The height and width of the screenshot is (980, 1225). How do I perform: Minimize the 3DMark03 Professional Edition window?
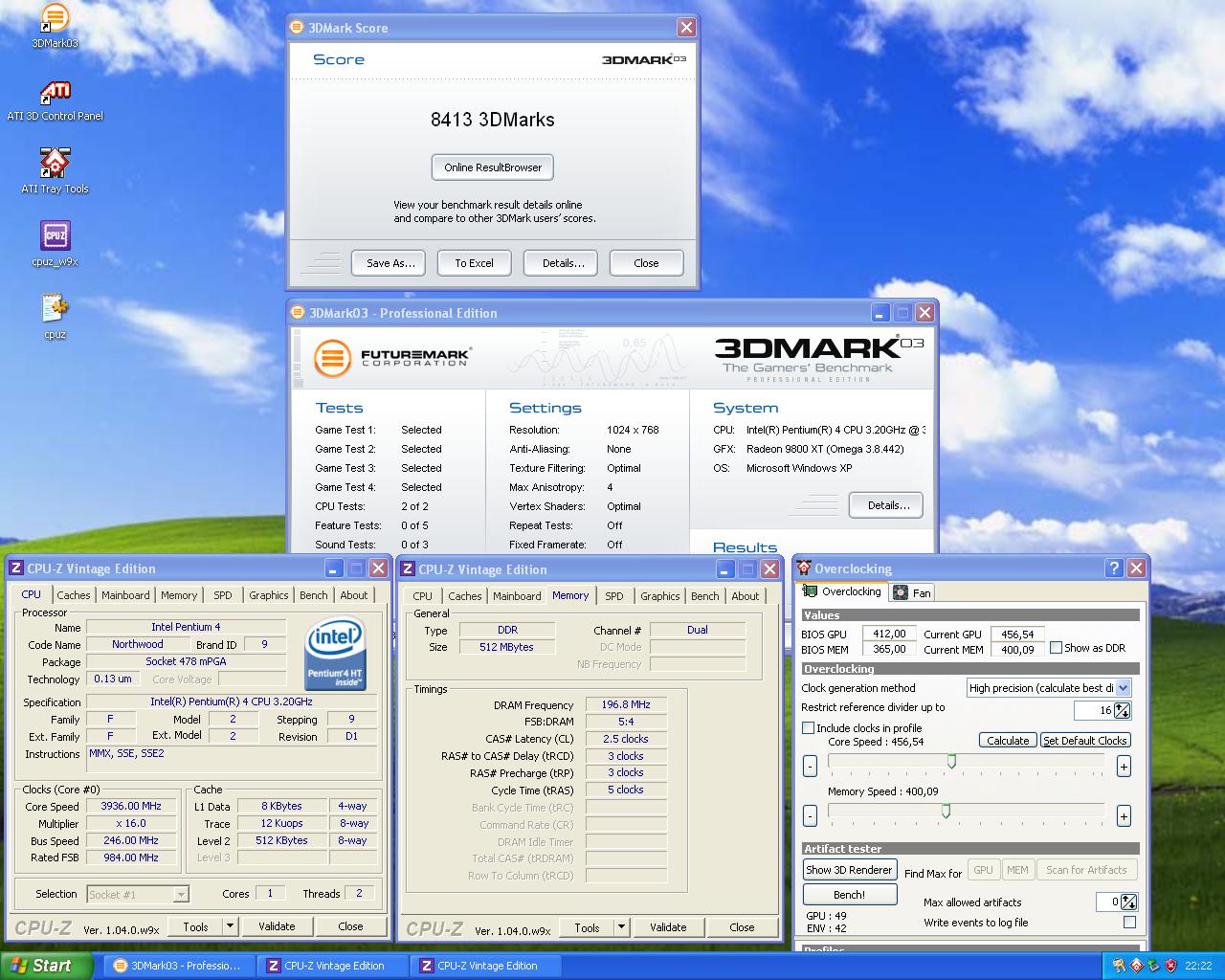[881, 313]
